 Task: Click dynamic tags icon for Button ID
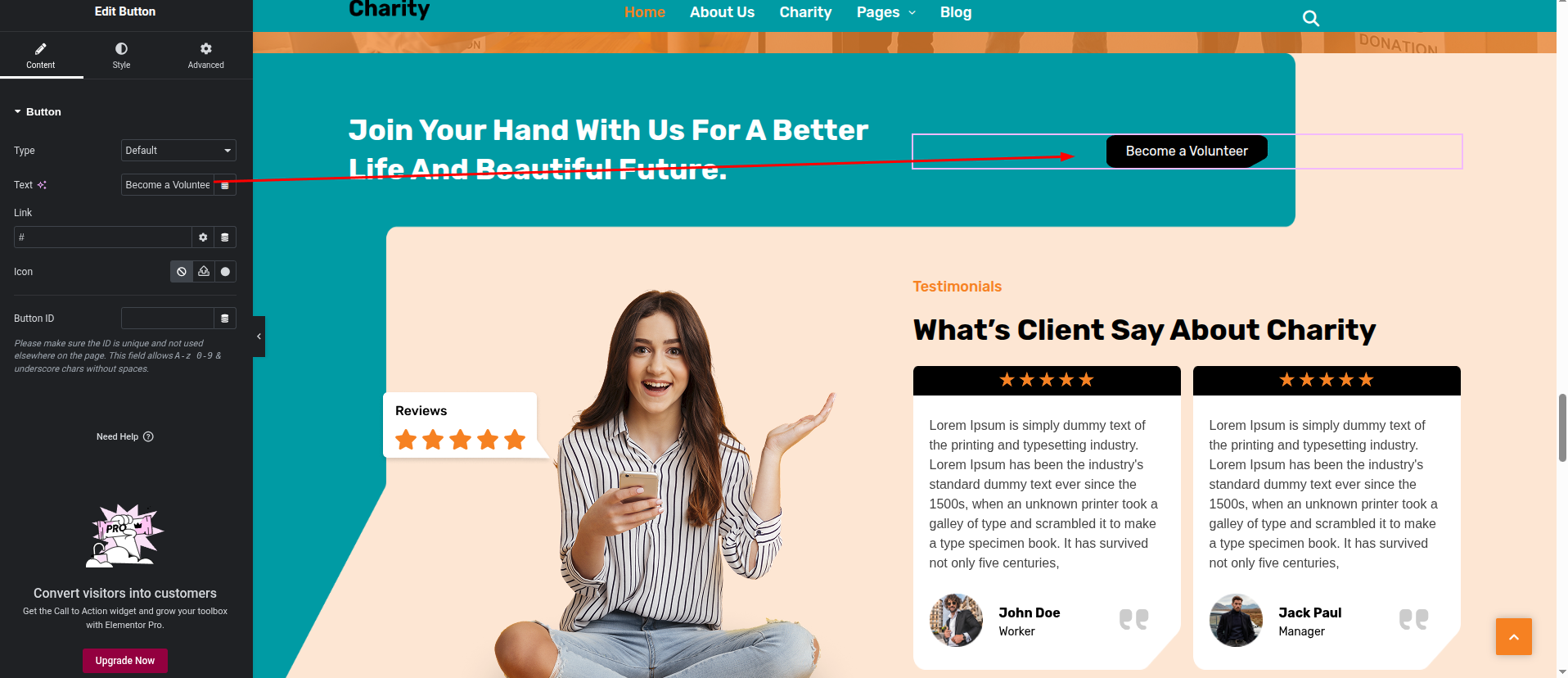click(225, 319)
